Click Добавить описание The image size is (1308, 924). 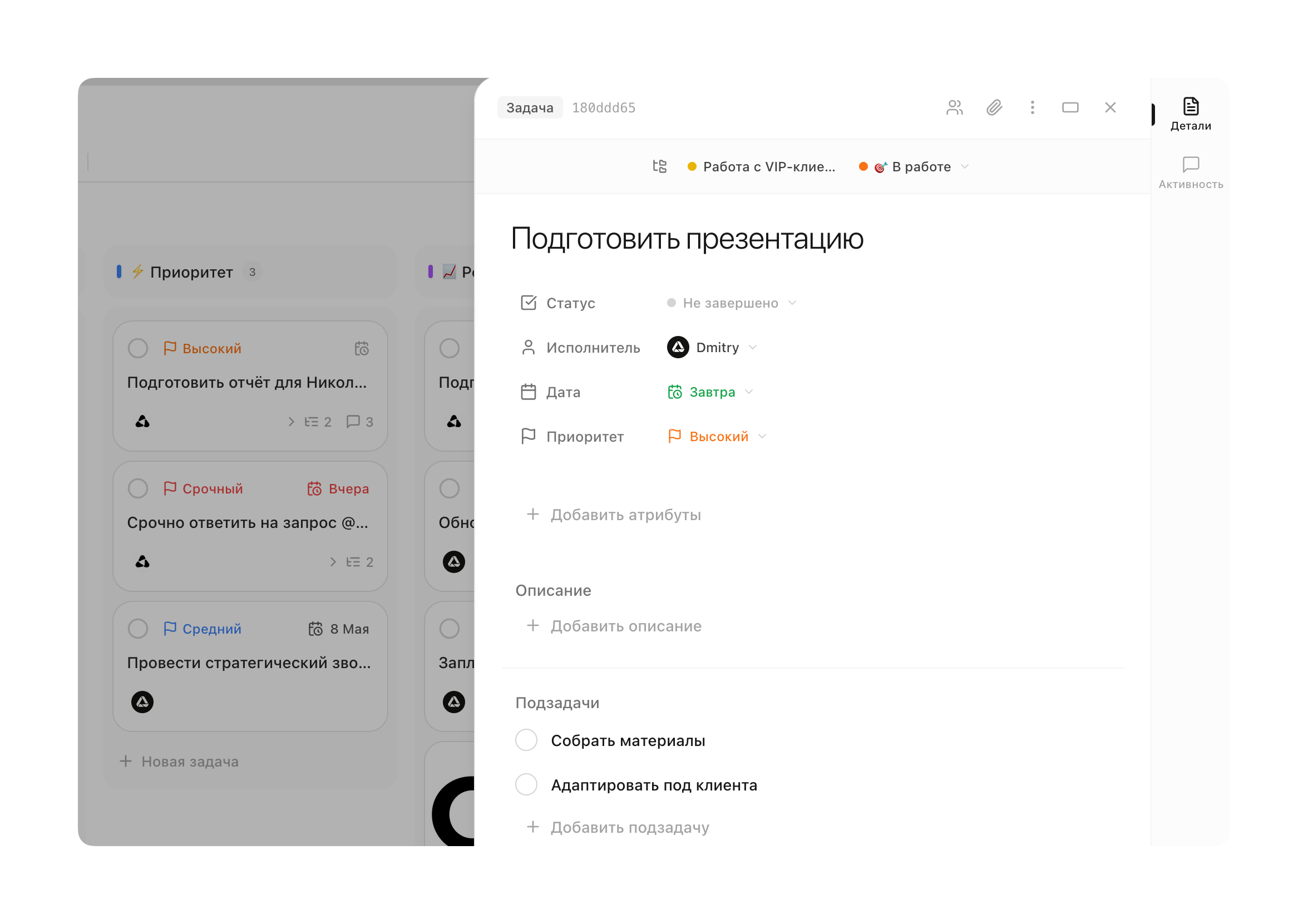pos(614,626)
